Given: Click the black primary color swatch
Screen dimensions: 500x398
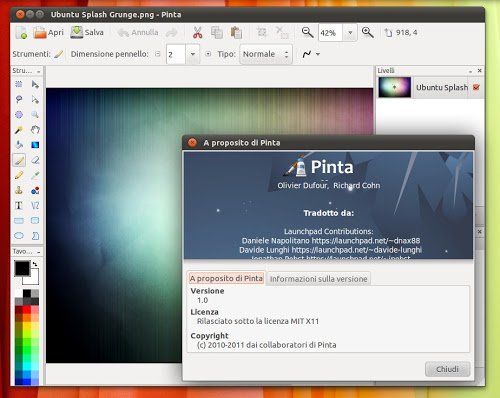Looking at the screenshot, I should 22,269.
